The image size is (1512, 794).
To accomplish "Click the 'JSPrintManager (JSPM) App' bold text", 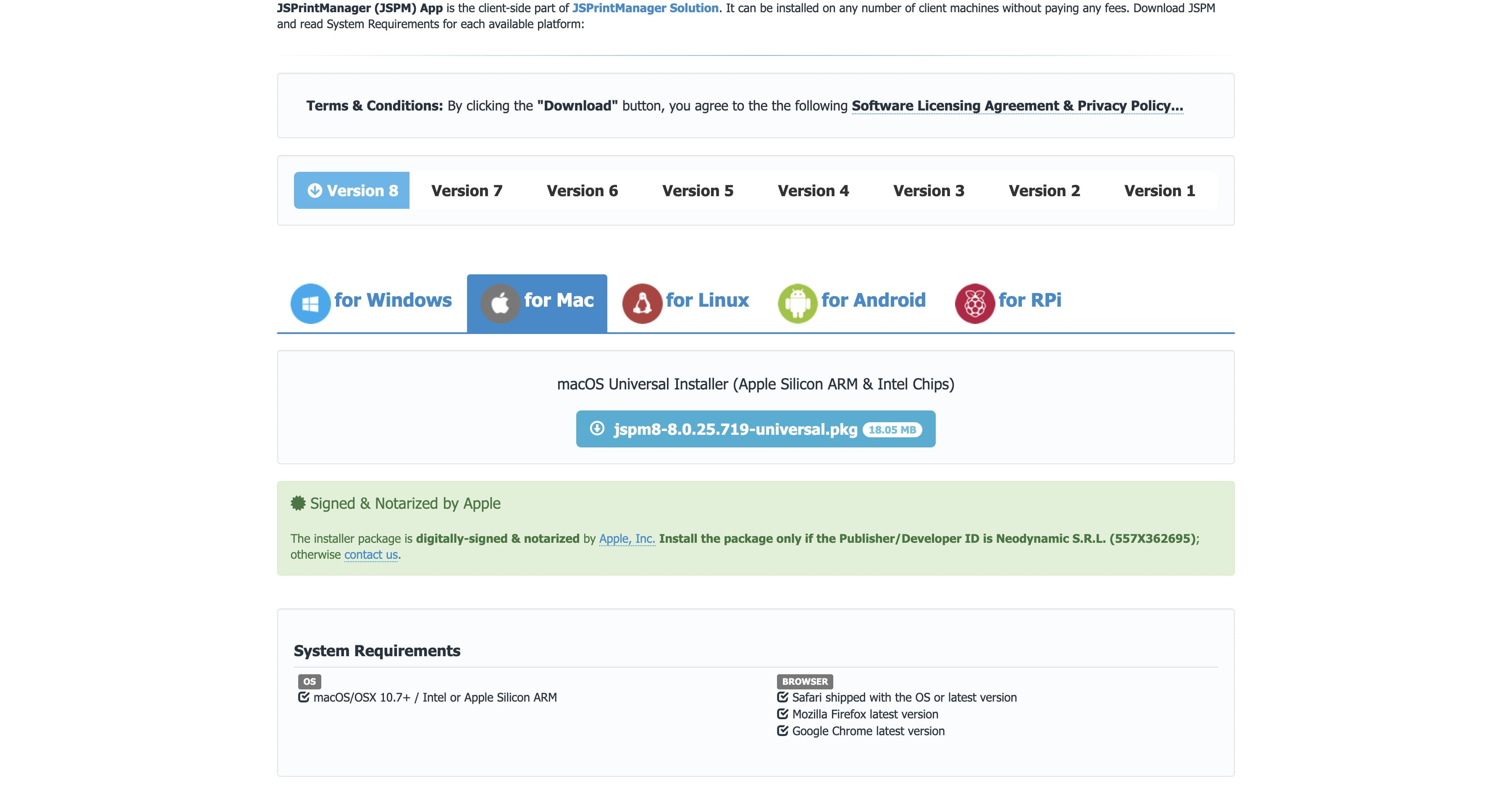I will [360, 8].
